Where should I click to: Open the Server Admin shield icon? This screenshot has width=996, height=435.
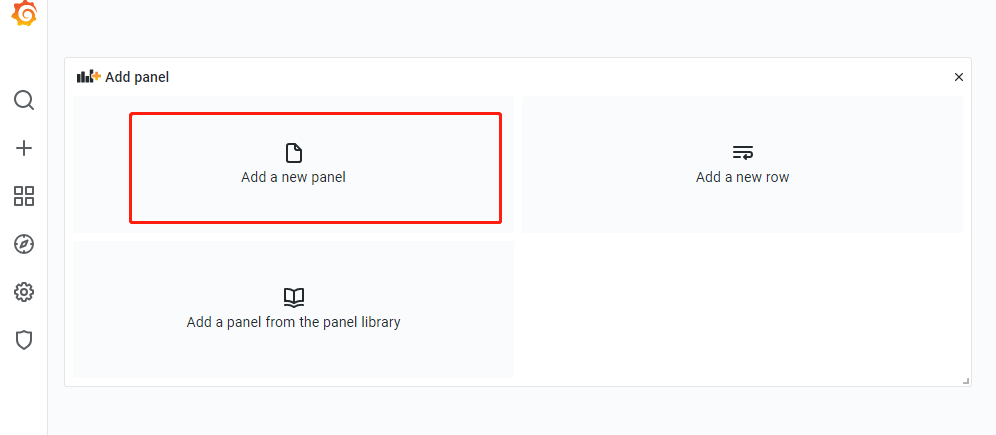[x=24, y=340]
